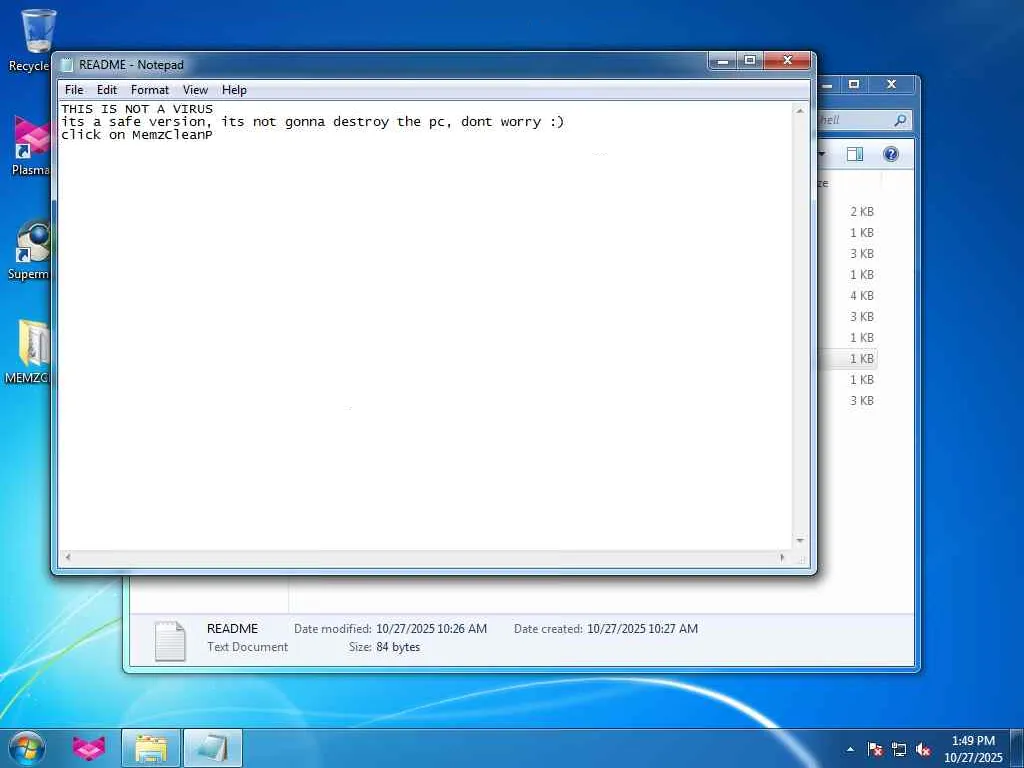Click Notepad vertical scrollbar up arrow

[x=799, y=111]
